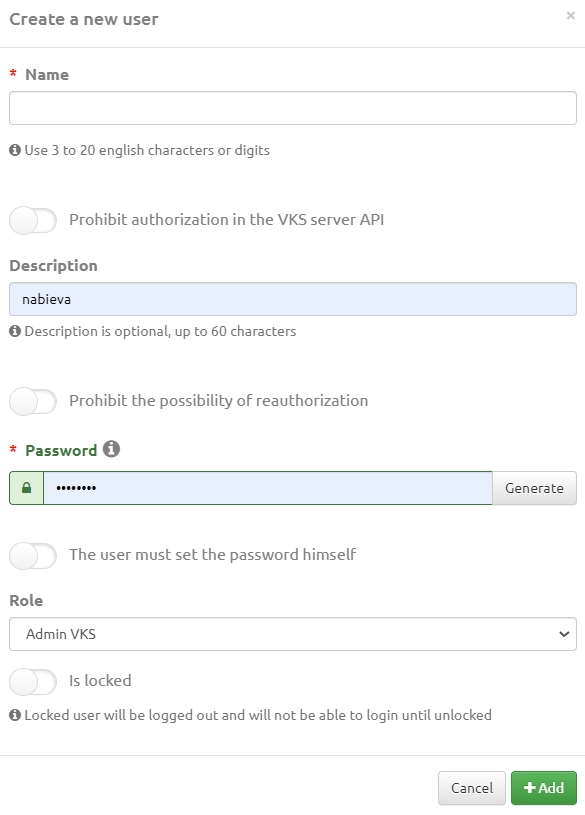The width and height of the screenshot is (585, 815).
Task: Click info icon near description hint text
Action: point(15,331)
